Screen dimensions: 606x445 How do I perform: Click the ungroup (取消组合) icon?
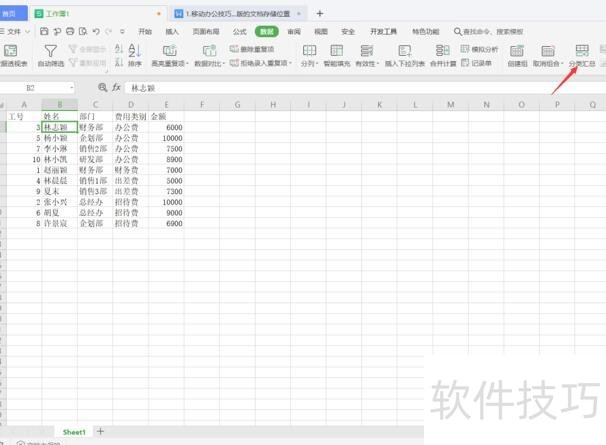tap(548, 51)
